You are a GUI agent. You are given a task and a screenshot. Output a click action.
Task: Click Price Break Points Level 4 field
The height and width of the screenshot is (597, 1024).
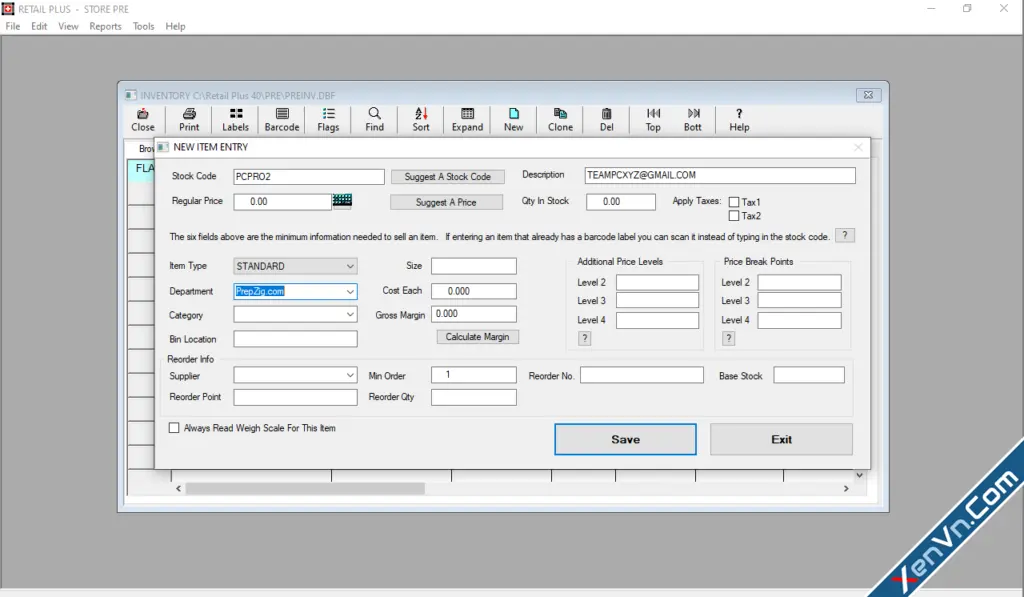(x=799, y=320)
